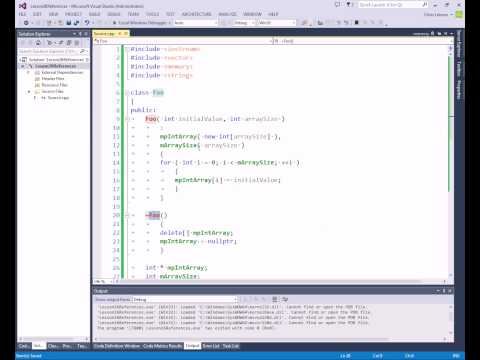The height and width of the screenshot is (360, 480).
Task: Click the stop debugging square icon
Action: (x=356, y=23)
